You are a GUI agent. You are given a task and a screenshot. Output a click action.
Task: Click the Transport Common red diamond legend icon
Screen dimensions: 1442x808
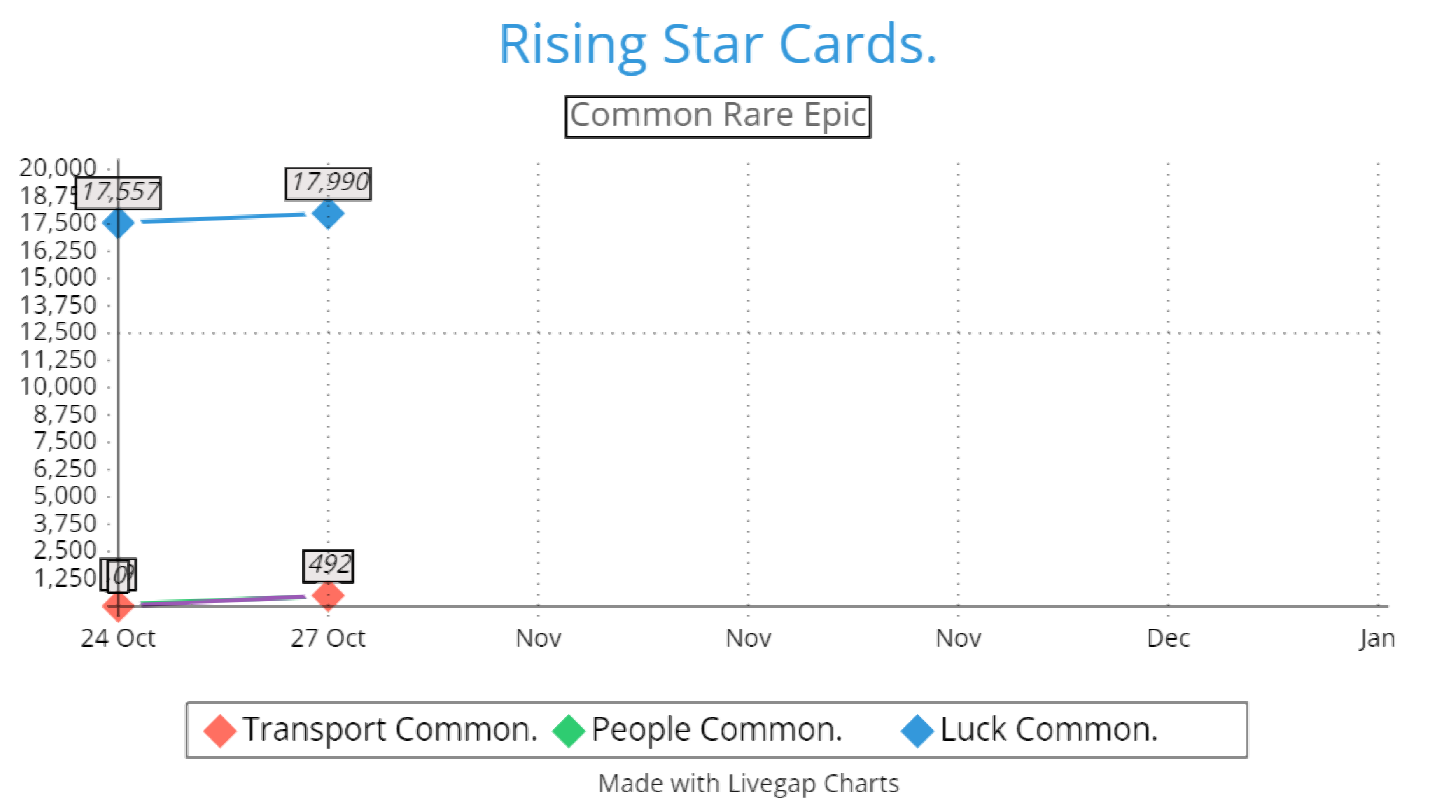220,731
